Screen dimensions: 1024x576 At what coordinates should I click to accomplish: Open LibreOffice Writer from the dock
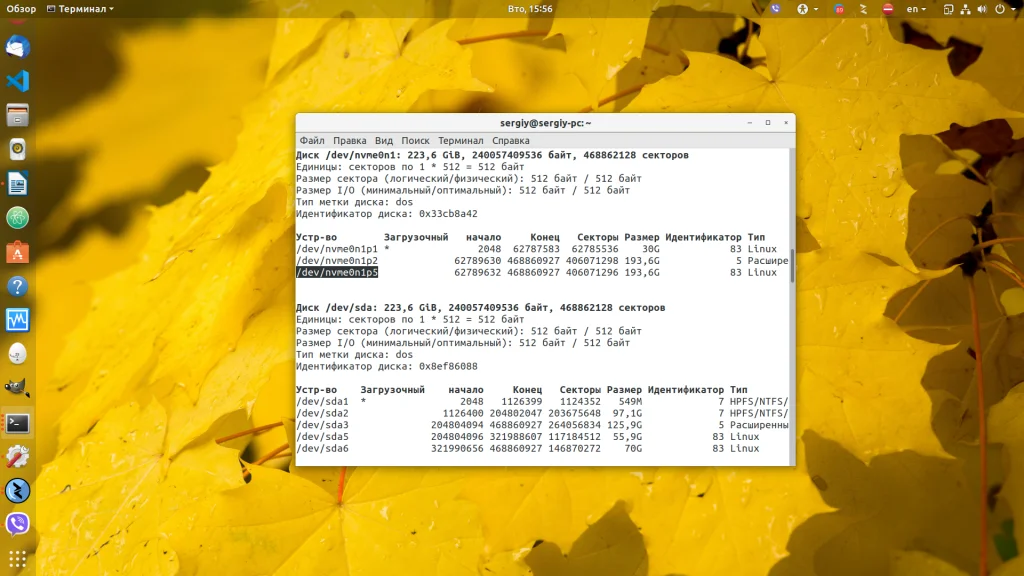click(18, 184)
